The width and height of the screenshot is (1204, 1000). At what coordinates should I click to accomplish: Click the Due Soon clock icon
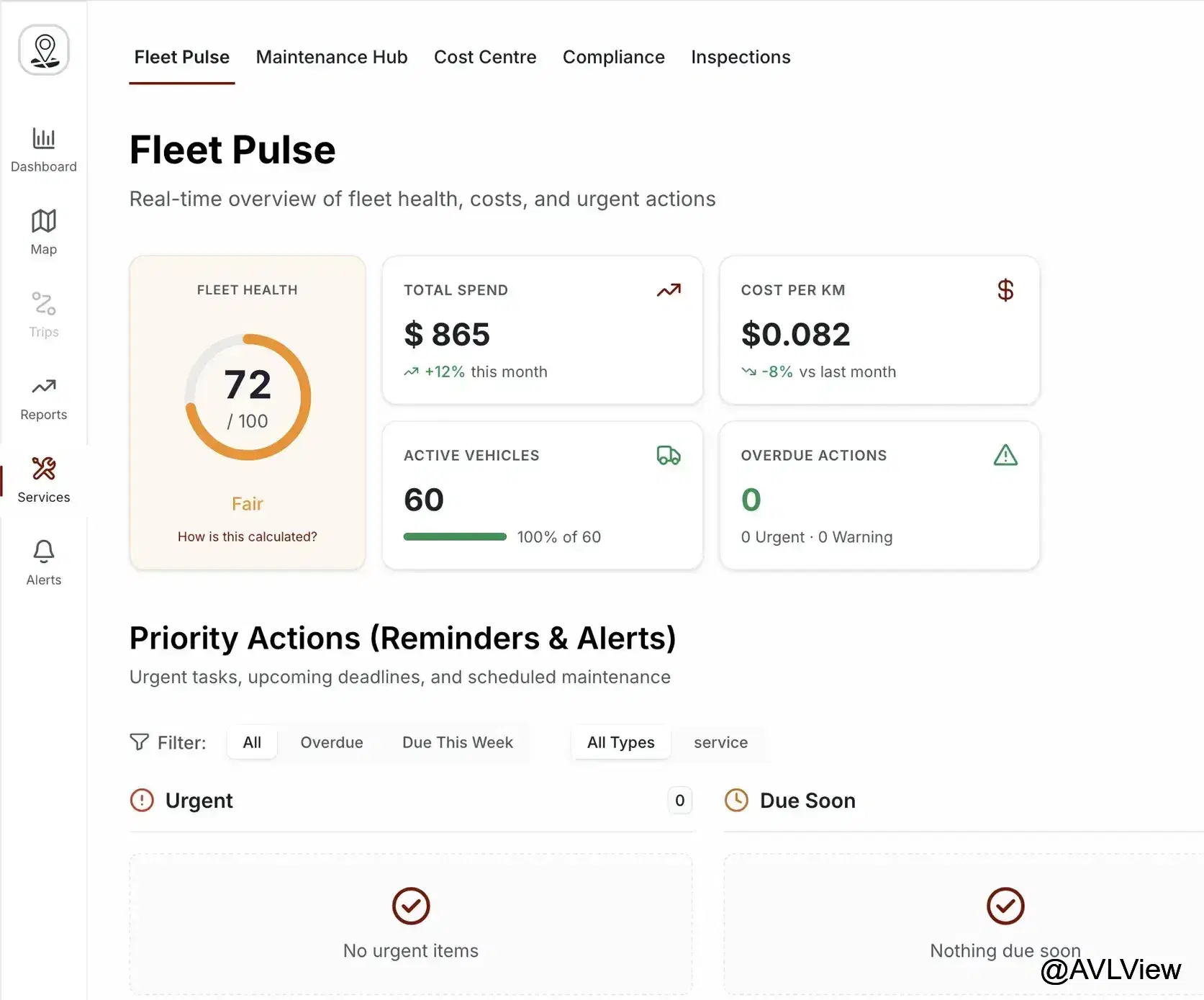pyautogui.click(x=736, y=800)
